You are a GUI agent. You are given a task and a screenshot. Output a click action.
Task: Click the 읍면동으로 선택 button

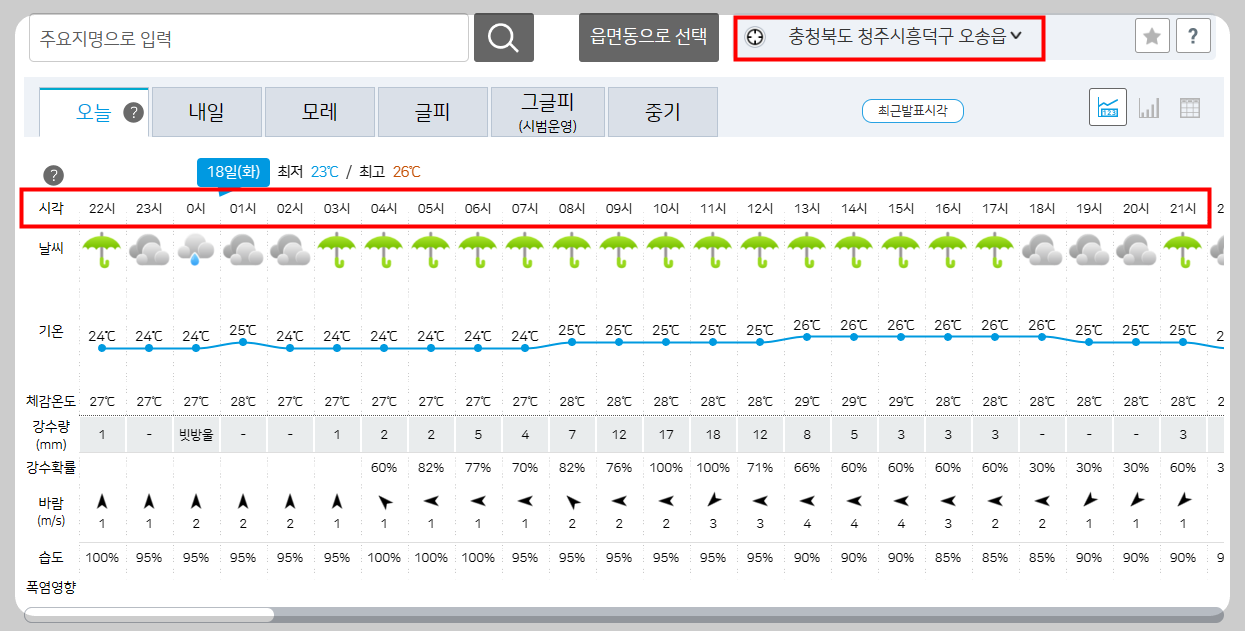pyautogui.click(x=649, y=38)
